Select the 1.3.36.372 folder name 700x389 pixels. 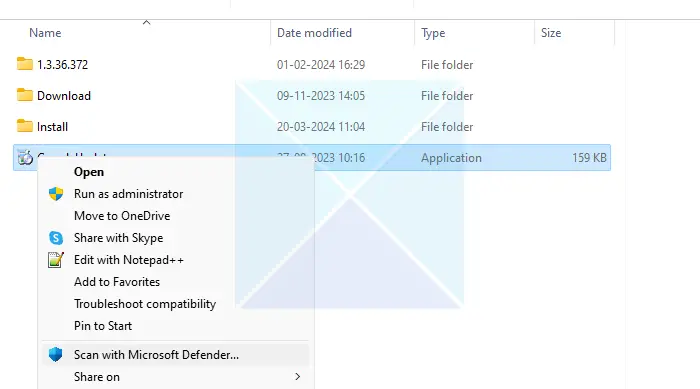click(x=62, y=65)
